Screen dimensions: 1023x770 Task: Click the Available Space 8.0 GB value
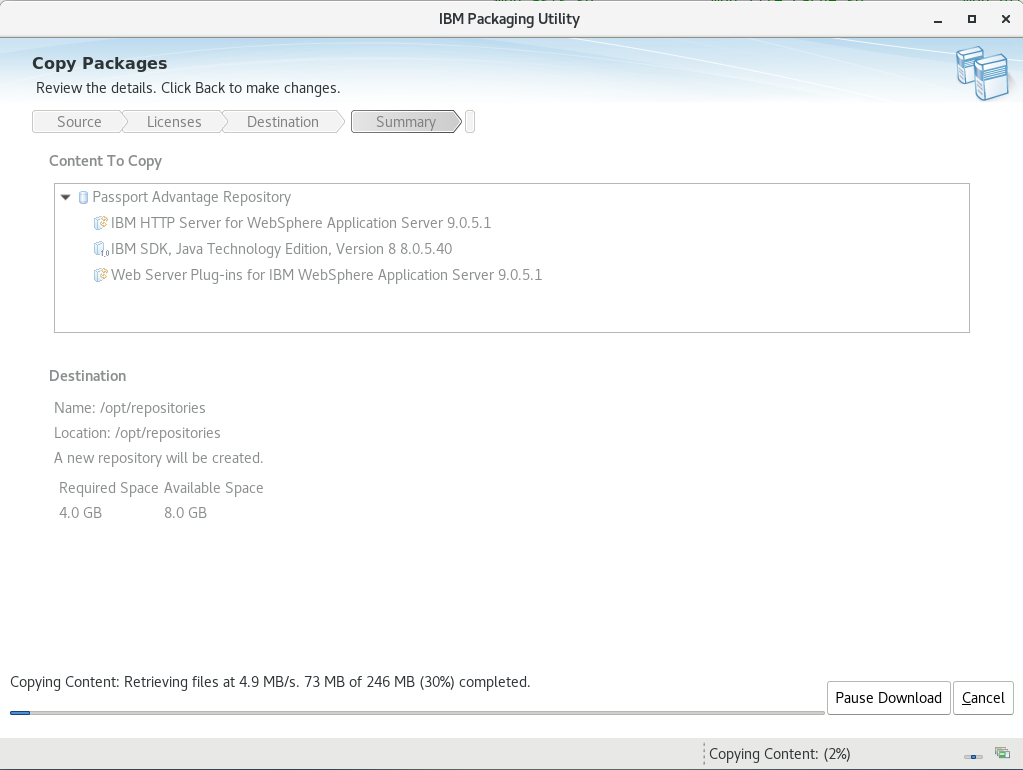(185, 513)
